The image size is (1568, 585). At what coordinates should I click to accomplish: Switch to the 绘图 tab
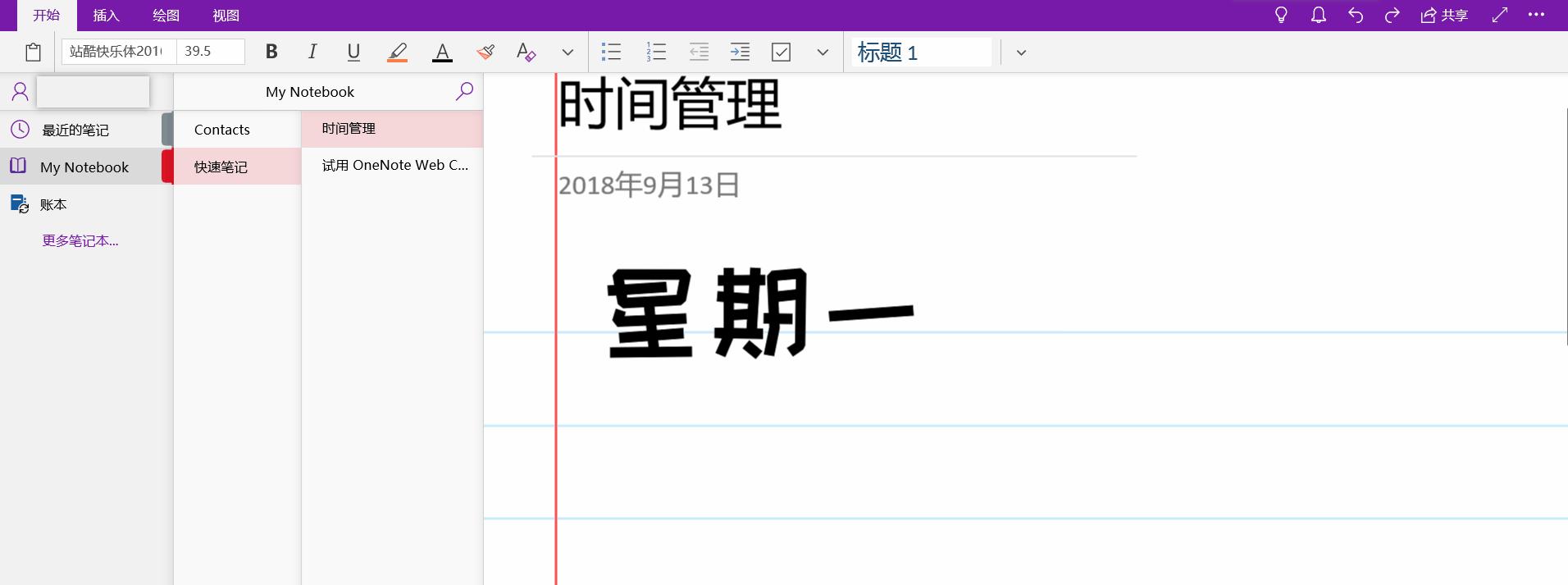[166, 15]
